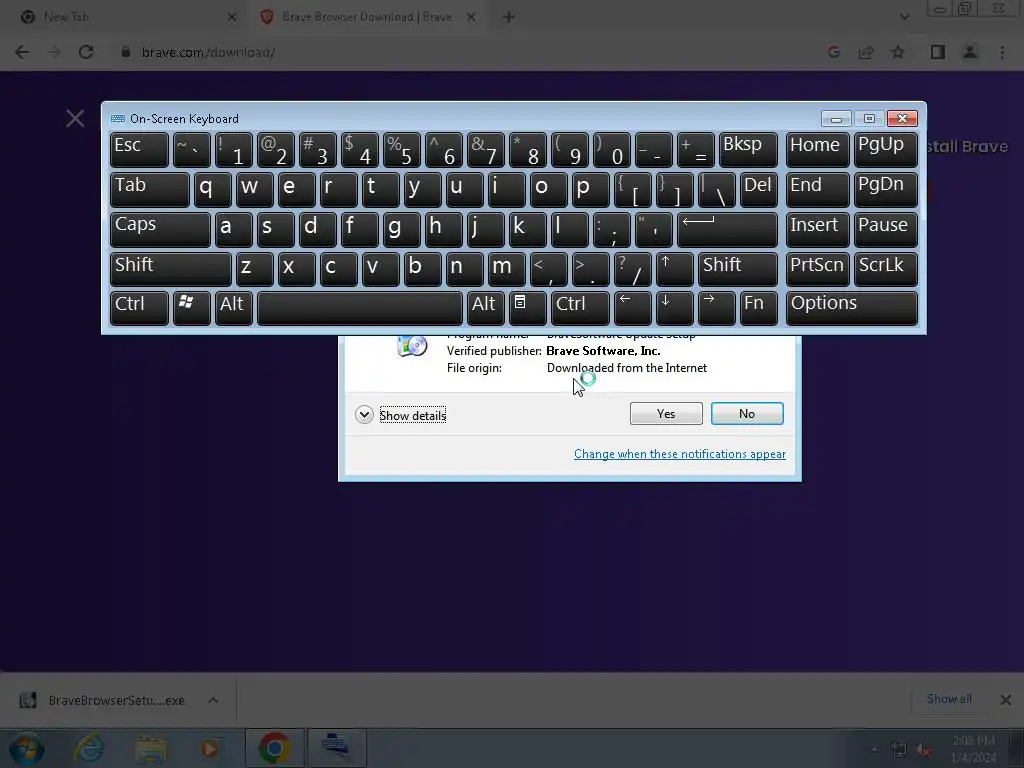Screen dimensions: 1024x768
Task: Click the Windows logo key on keyboard
Action: click(x=191, y=308)
